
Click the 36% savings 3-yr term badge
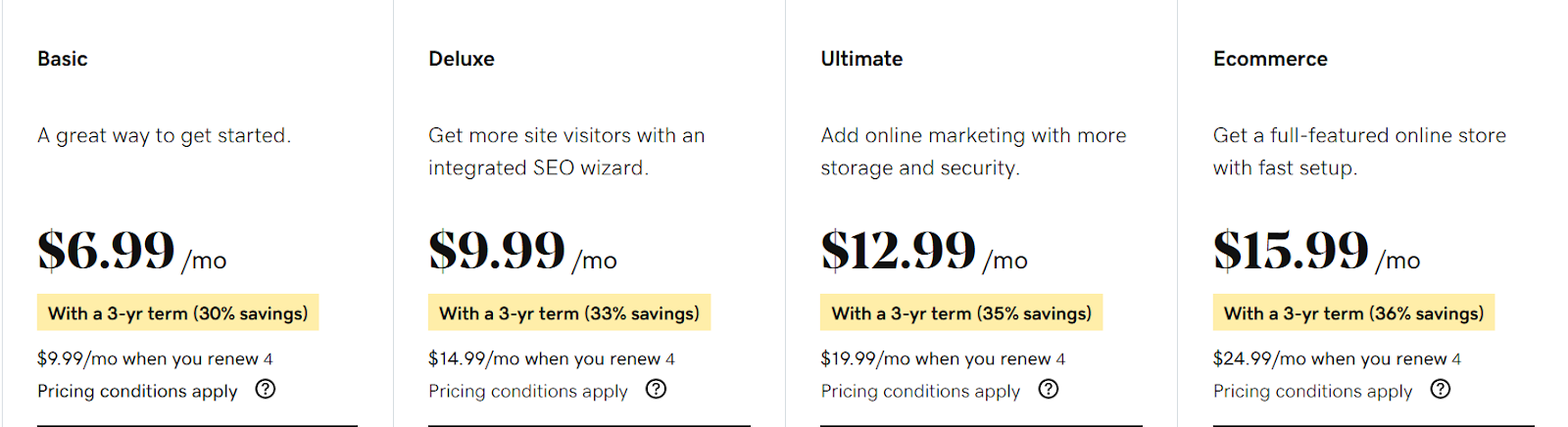coord(1354,312)
